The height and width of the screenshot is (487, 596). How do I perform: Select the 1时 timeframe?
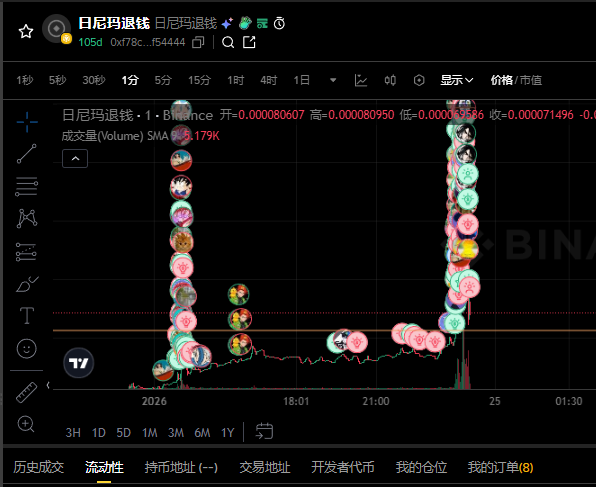(x=236, y=80)
